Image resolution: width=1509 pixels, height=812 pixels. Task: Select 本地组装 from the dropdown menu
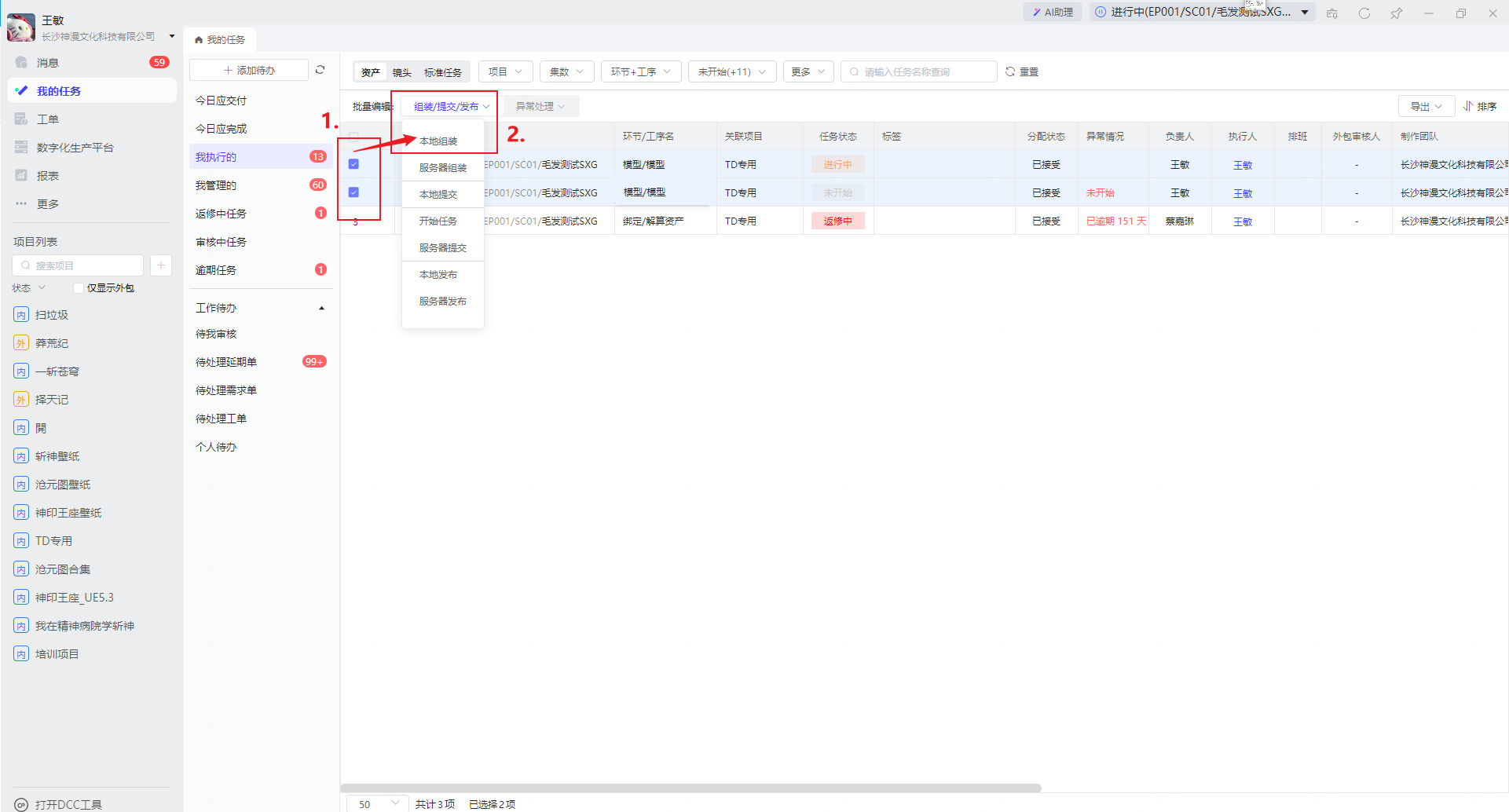(x=438, y=141)
